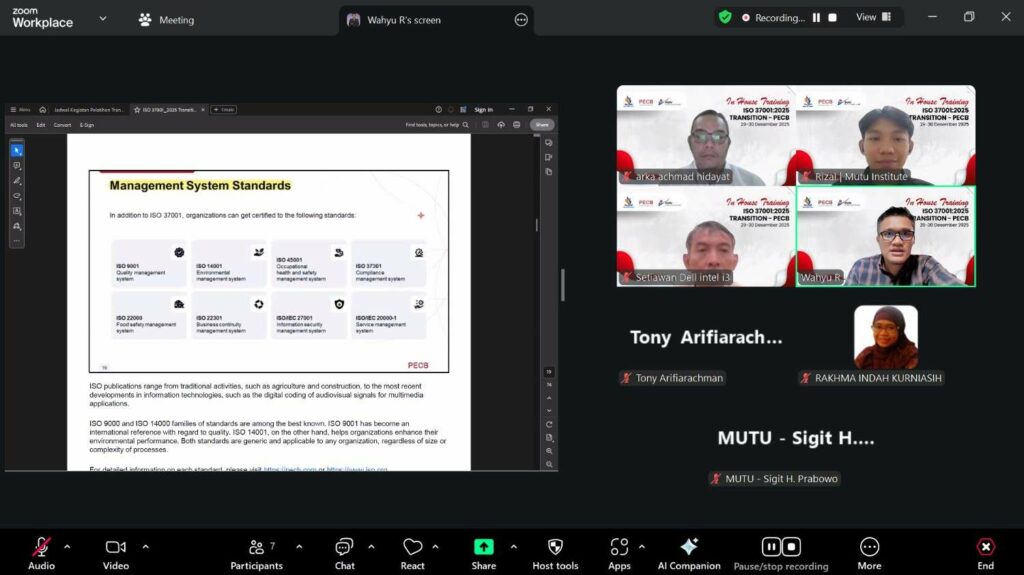Select Wahyu R's video thumbnail
The height and width of the screenshot is (575, 1024).
pos(885,236)
